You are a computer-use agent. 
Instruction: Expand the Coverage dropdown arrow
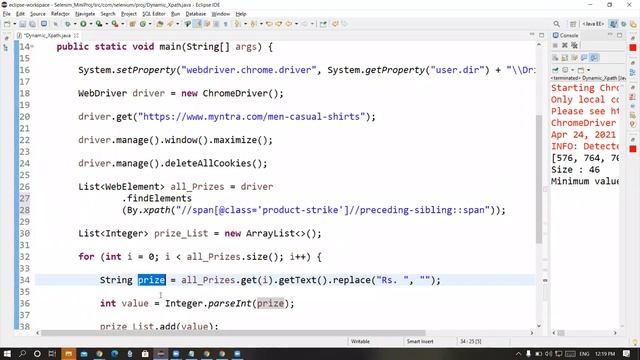(x=106, y=24)
